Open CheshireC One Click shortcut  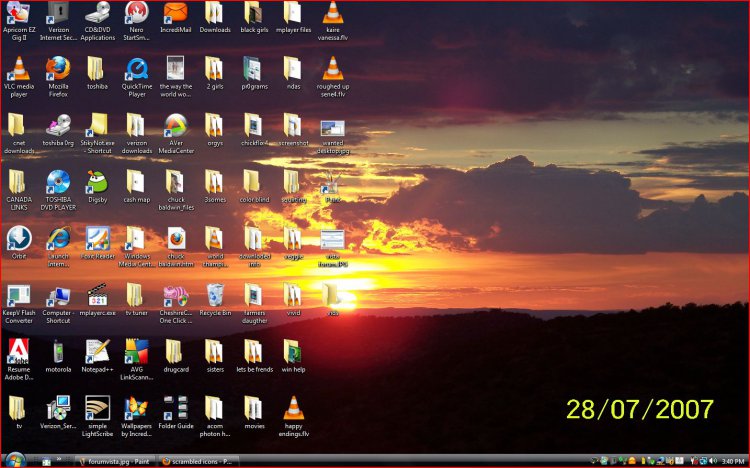tap(176, 304)
